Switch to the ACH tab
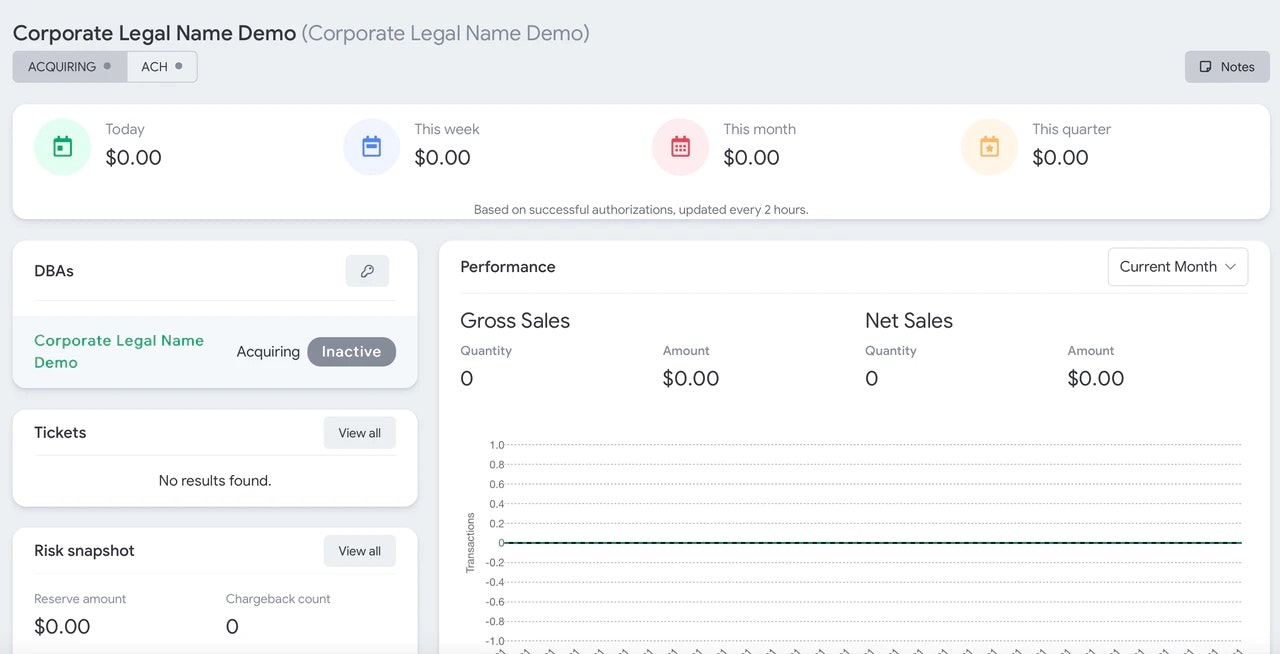This screenshot has width=1280, height=654. 155,67
